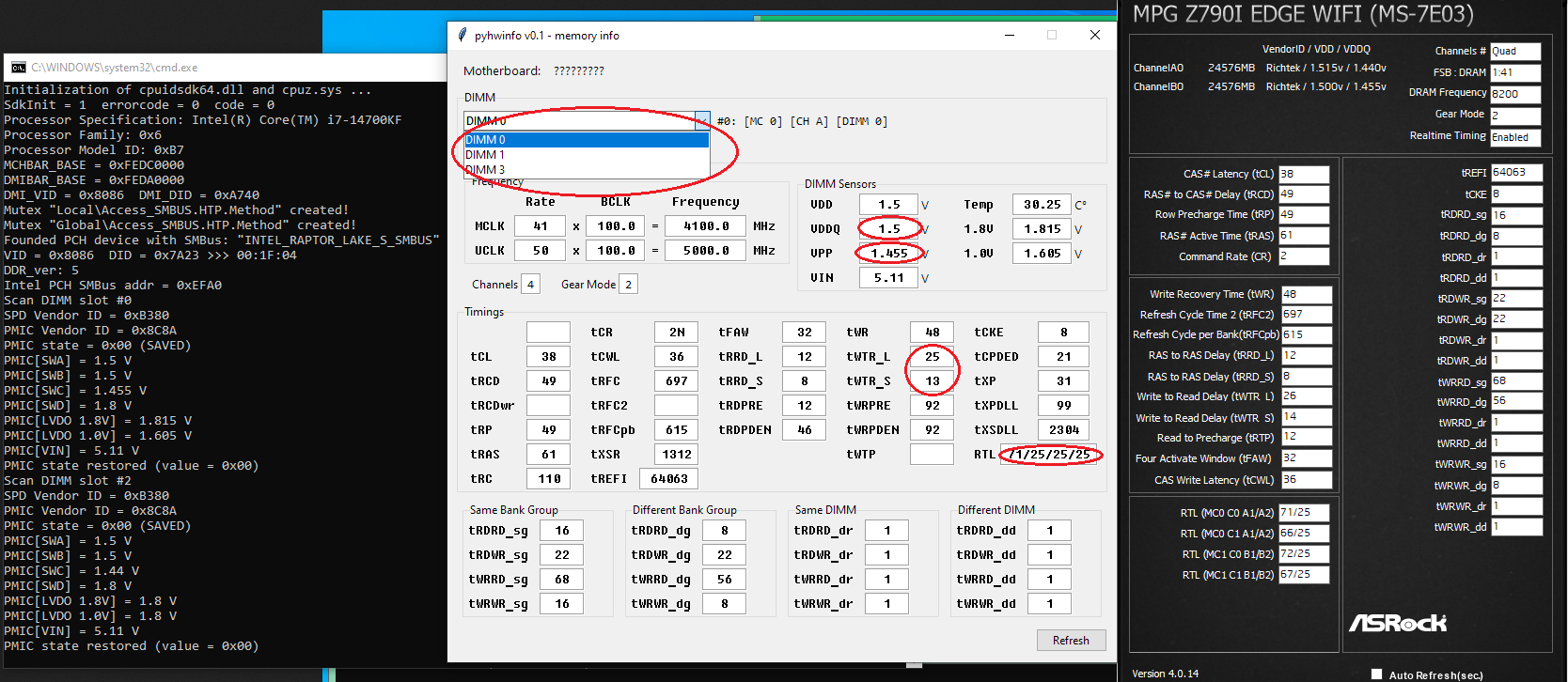The width and height of the screenshot is (1568, 682).
Task: Click ASRock DRAM Frequency field 8200
Action: [x=1515, y=94]
